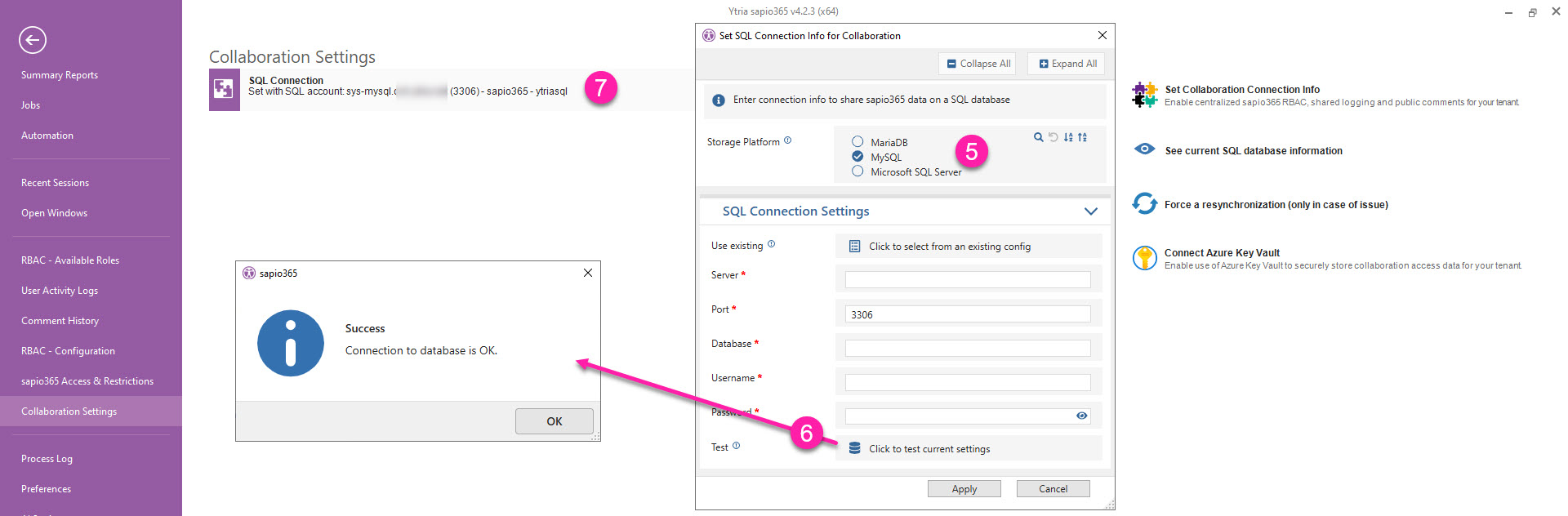Open User Activity Logs
Image resolution: width=1568 pixels, height=516 pixels.
tap(60, 291)
